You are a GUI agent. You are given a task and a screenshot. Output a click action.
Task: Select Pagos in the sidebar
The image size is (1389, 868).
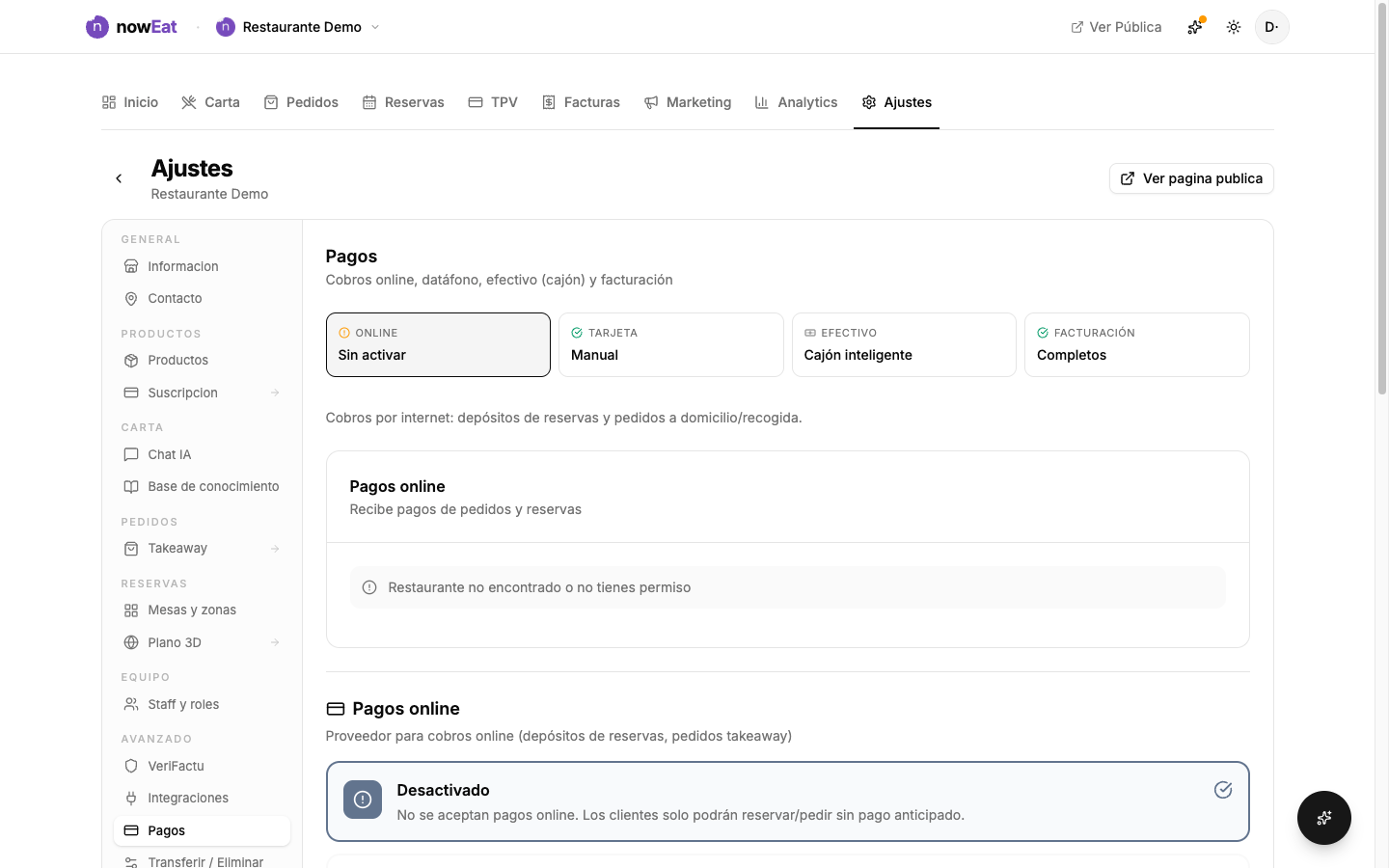(202, 830)
